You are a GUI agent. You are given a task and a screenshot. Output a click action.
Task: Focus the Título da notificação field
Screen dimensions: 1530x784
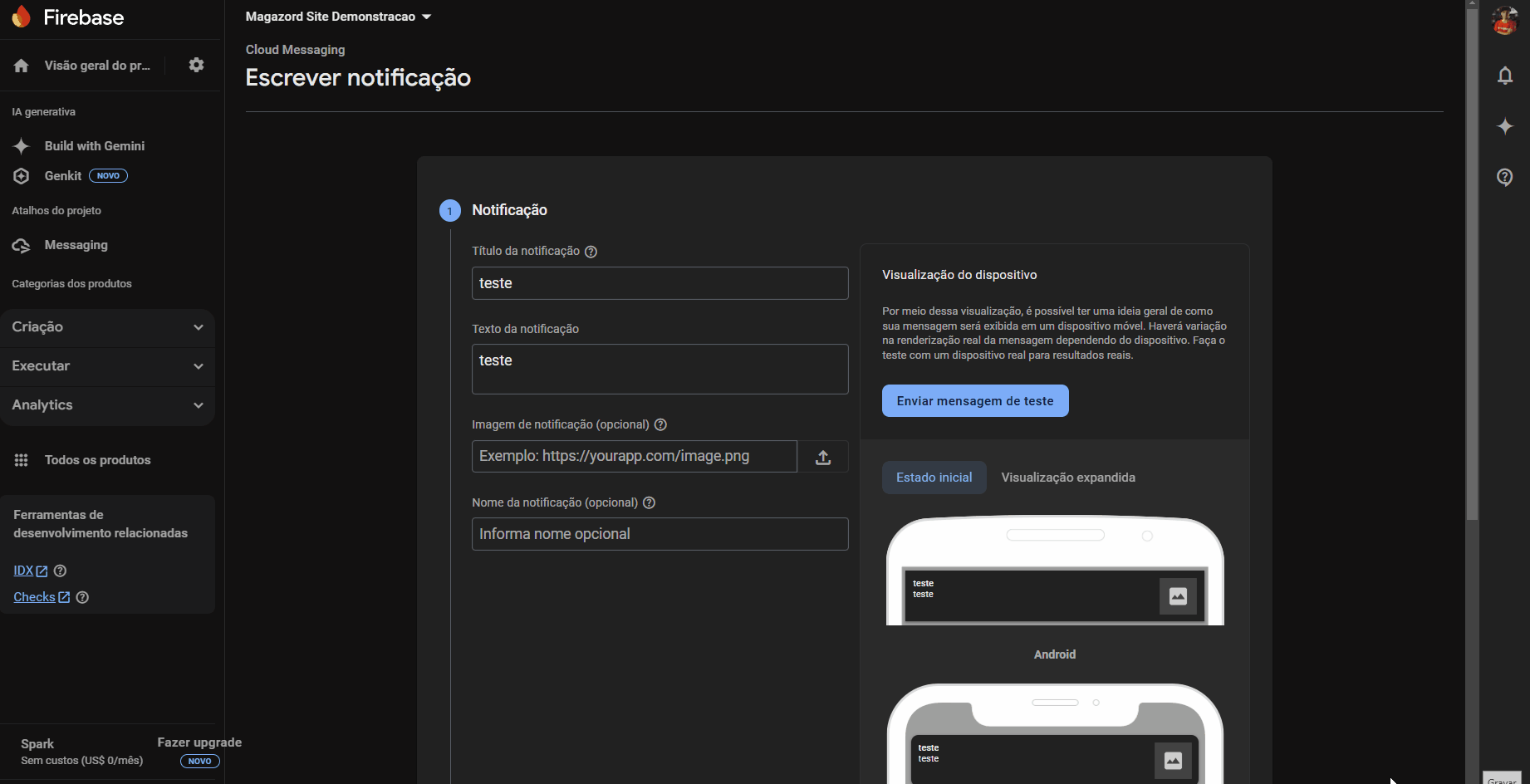[660, 283]
